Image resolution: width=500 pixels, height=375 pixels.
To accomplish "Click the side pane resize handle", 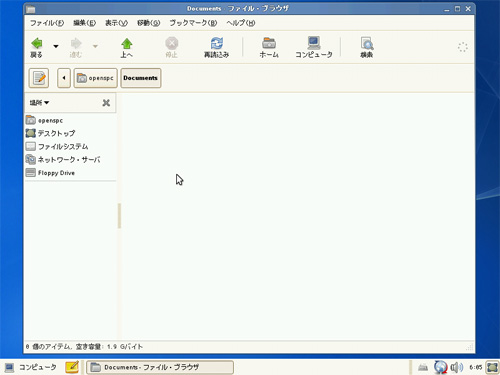I will (119, 216).
